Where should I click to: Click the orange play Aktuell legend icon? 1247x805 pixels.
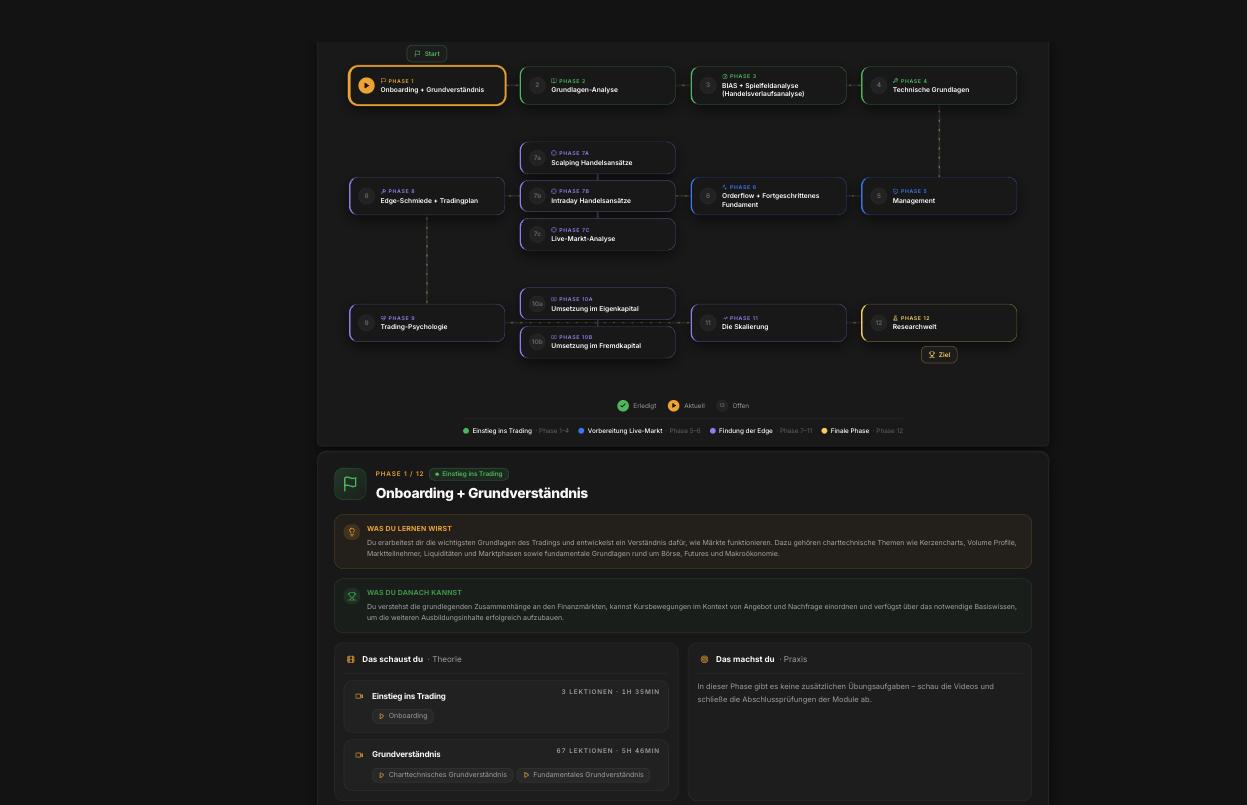tap(673, 405)
